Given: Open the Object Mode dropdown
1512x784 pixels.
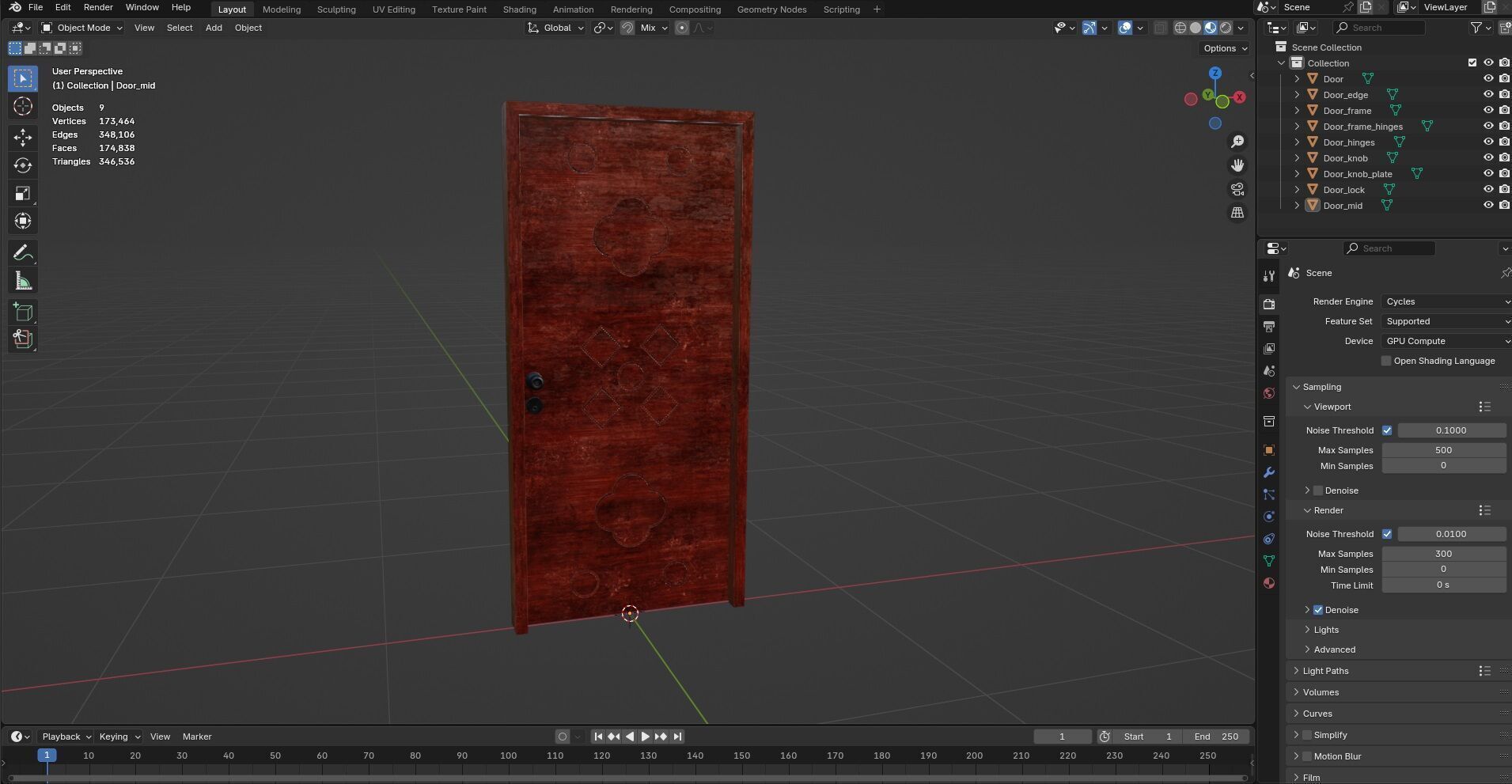Looking at the screenshot, I should coord(82,28).
